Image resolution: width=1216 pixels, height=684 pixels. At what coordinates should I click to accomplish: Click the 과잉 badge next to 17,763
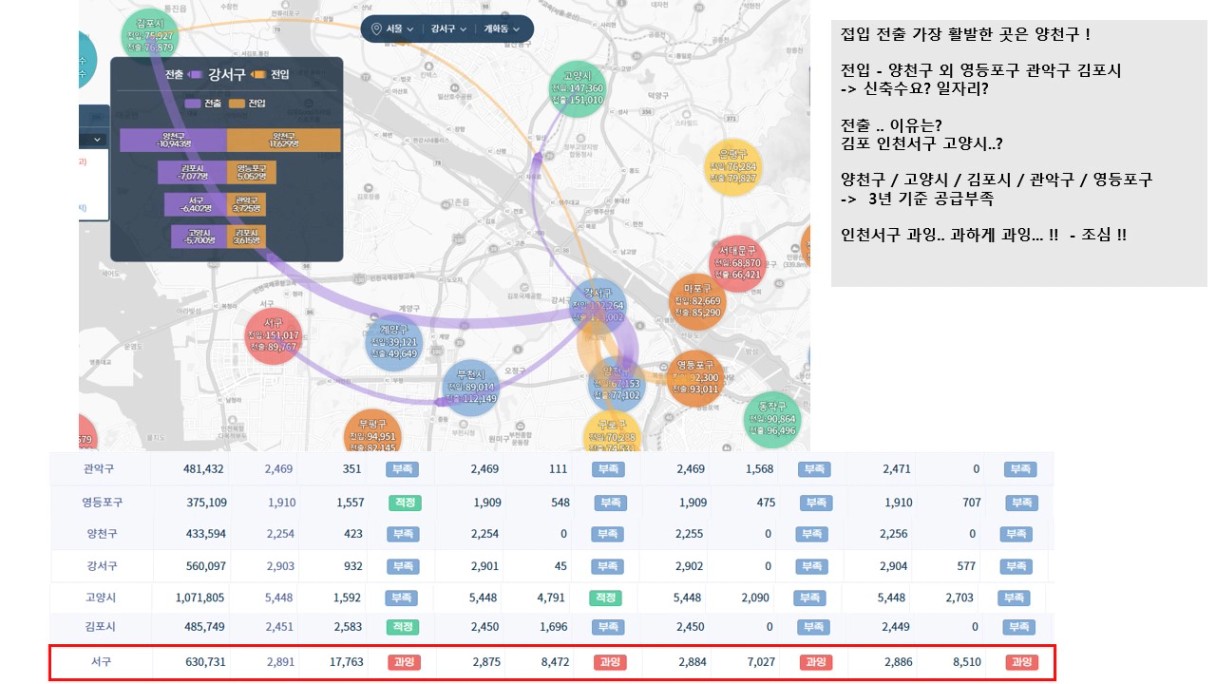[x=404, y=662]
